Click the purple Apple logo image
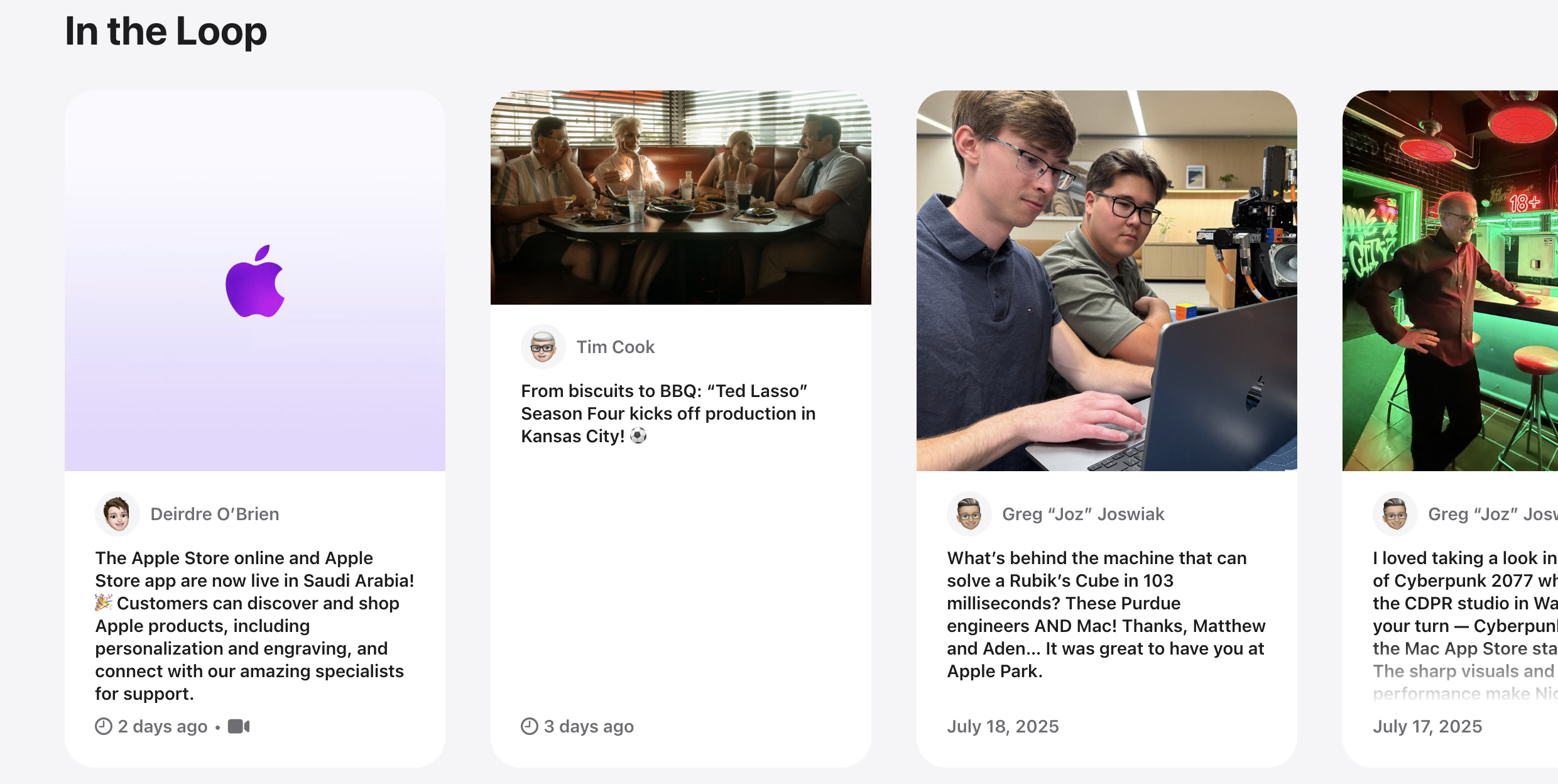Image resolution: width=1558 pixels, height=784 pixels. click(x=255, y=281)
